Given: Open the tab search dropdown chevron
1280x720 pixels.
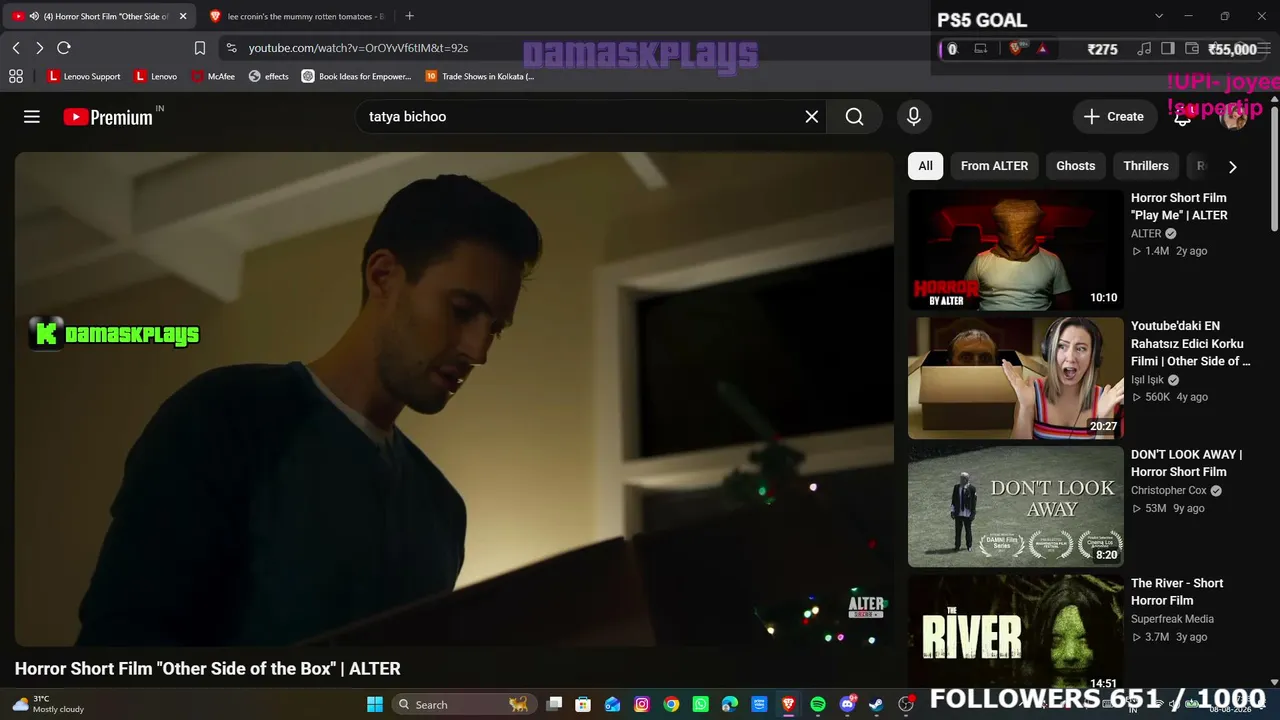Looking at the screenshot, I should coord(1159,16).
